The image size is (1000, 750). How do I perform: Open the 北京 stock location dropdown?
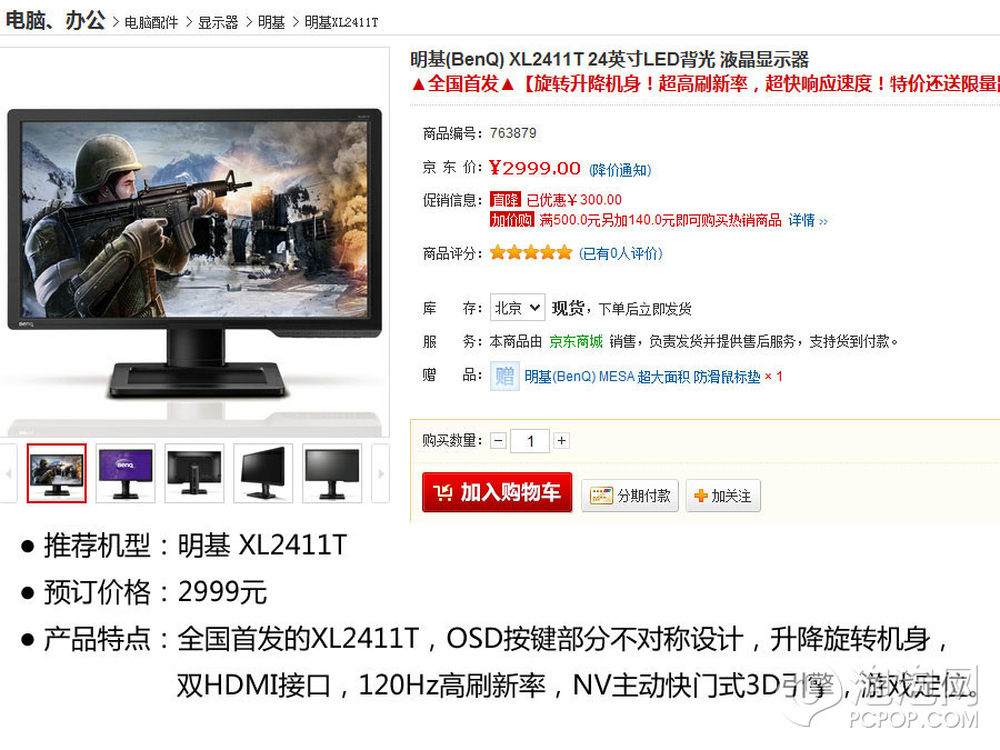517,307
